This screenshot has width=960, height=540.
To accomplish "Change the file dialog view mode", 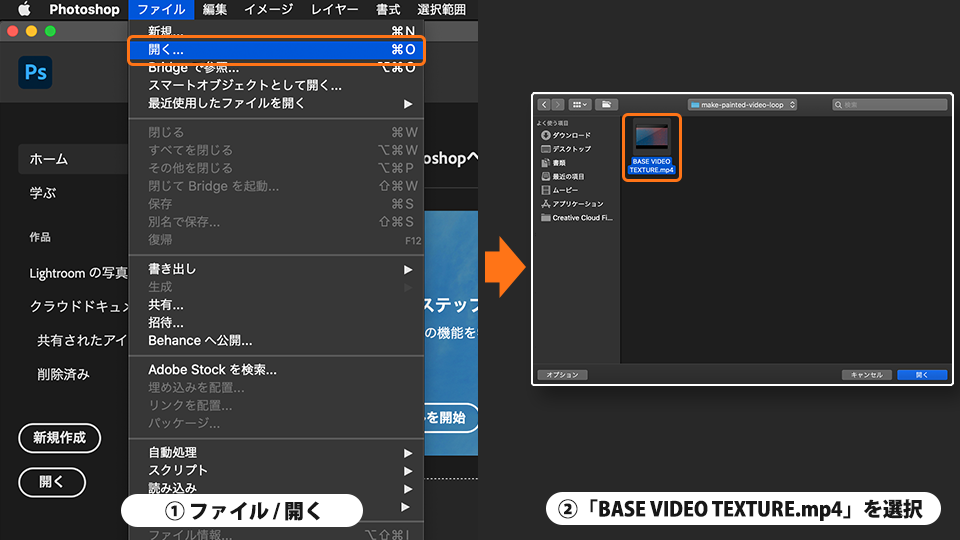I will click(x=579, y=105).
